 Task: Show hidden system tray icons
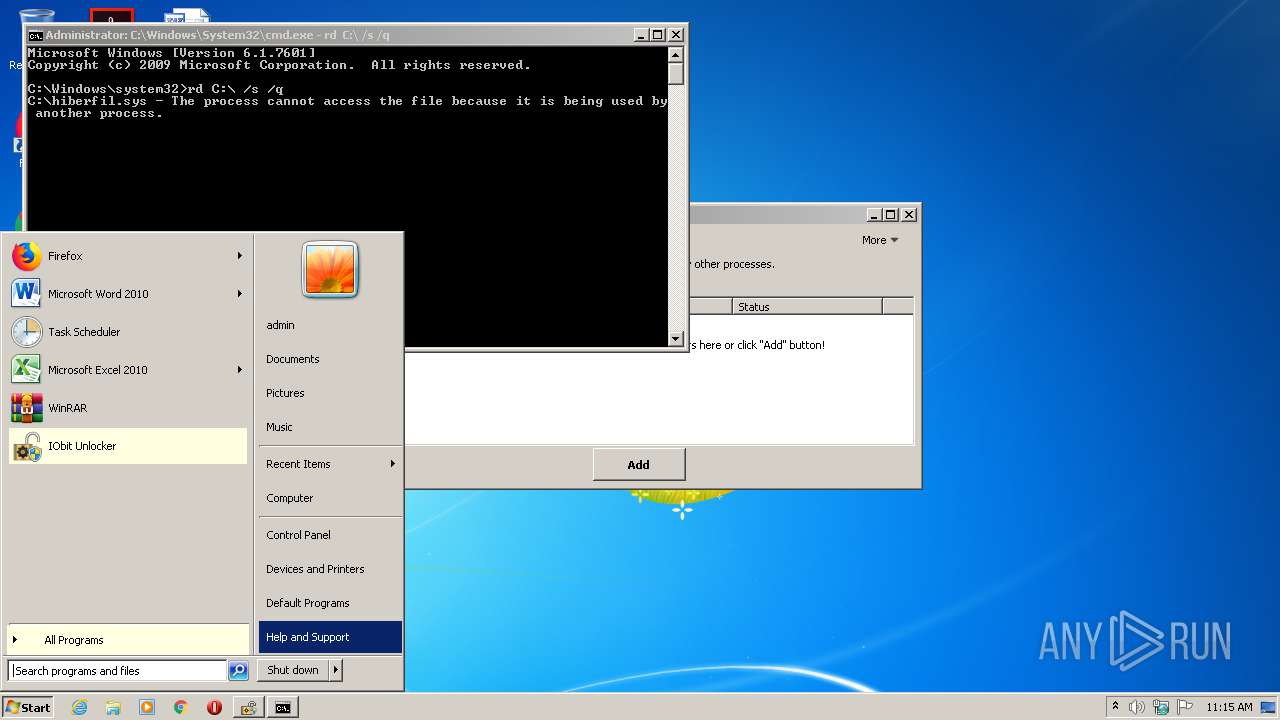[1115, 706]
